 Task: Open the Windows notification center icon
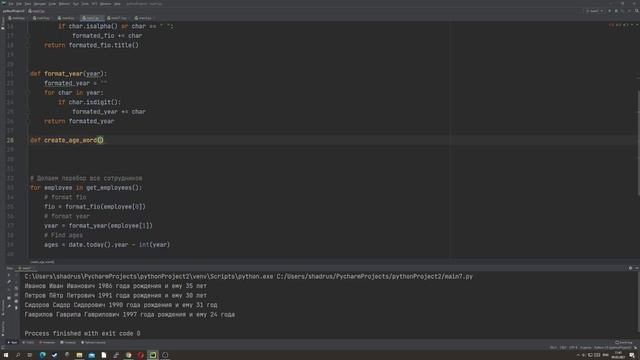click(632, 355)
